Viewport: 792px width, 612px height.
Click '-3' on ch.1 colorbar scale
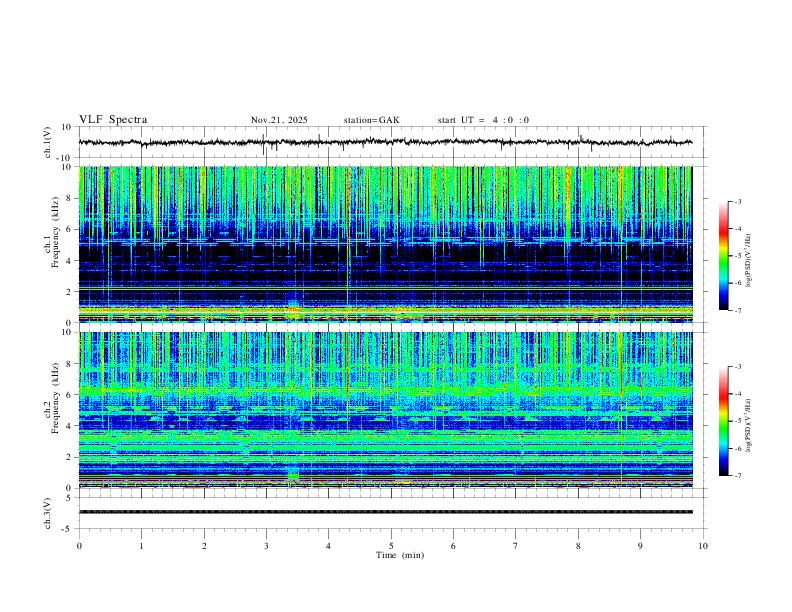coord(737,201)
